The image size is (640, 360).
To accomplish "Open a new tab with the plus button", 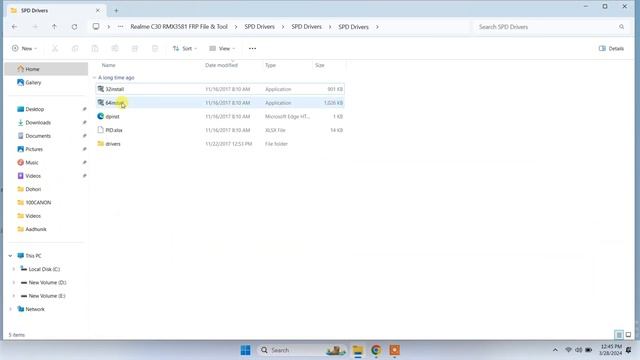I will 116,11.
